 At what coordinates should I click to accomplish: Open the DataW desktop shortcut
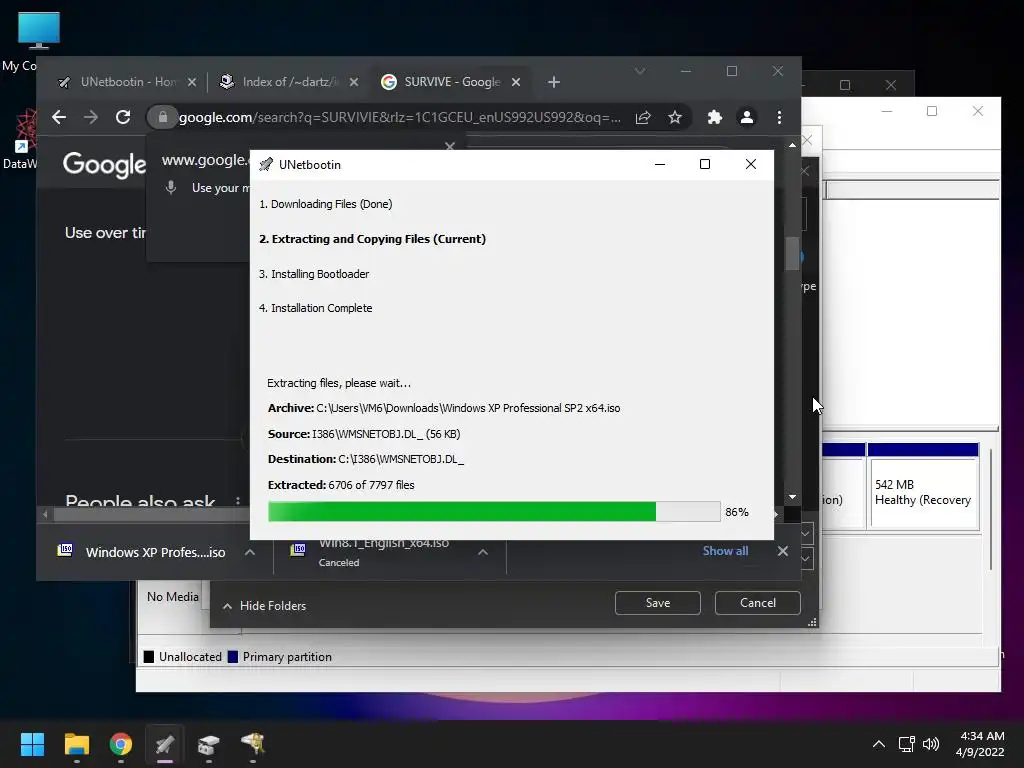click(x=23, y=139)
